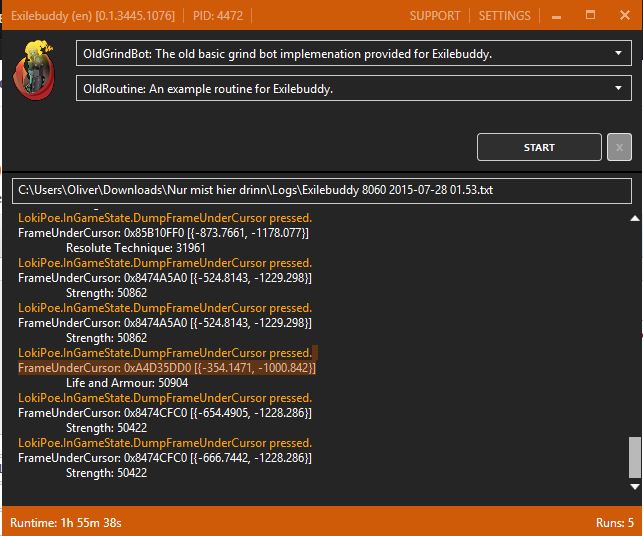Close the Exilebuddy window

[625, 15]
